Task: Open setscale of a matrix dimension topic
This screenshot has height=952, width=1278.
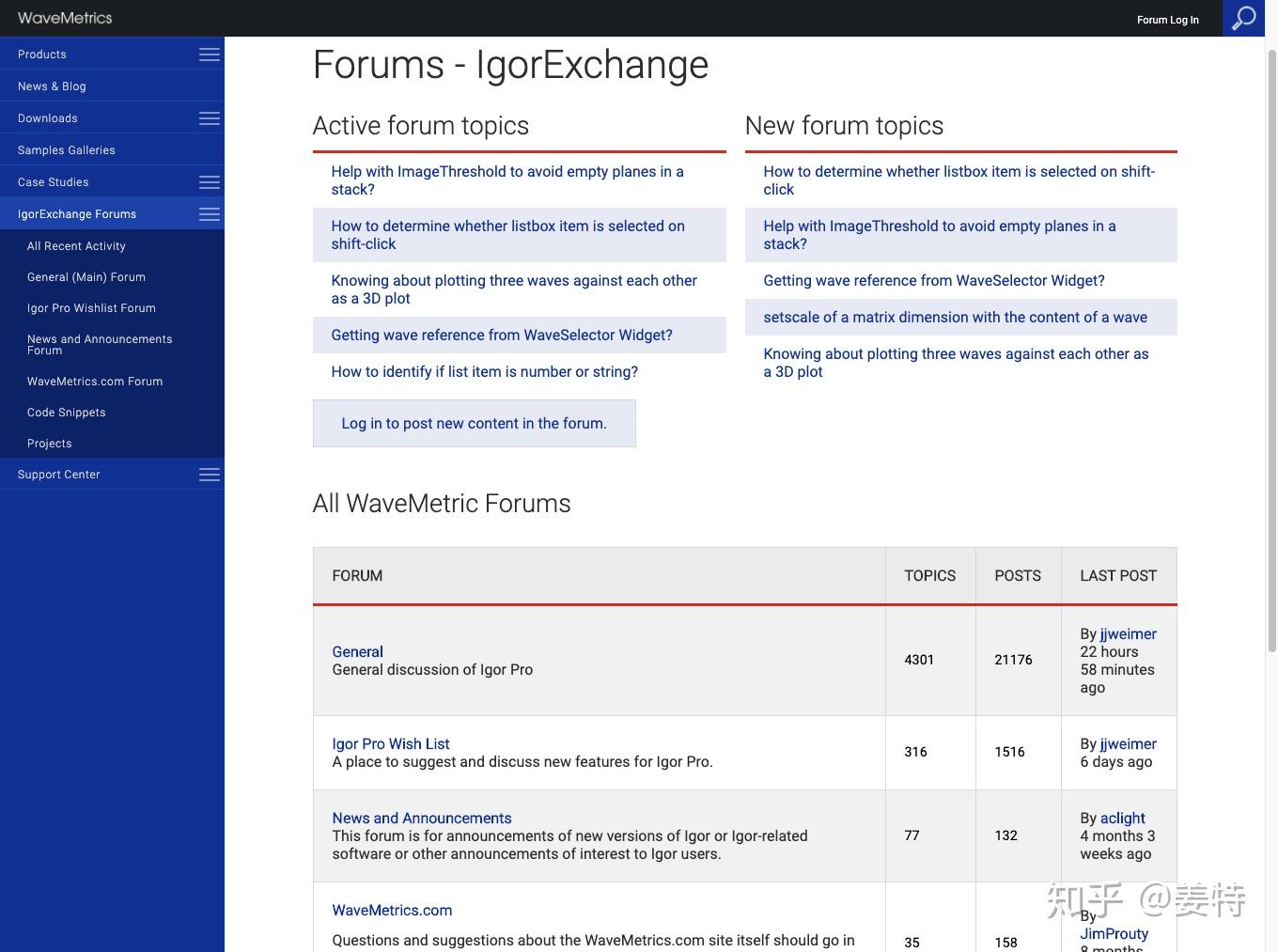Action: pyautogui.click(x=955, y=317)
